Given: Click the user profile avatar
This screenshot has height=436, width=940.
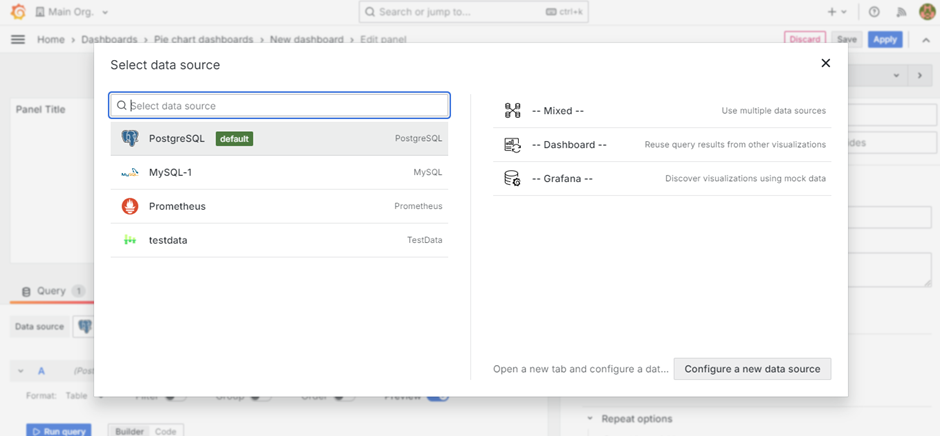Looking at the screenshot, I should point(927,12).
